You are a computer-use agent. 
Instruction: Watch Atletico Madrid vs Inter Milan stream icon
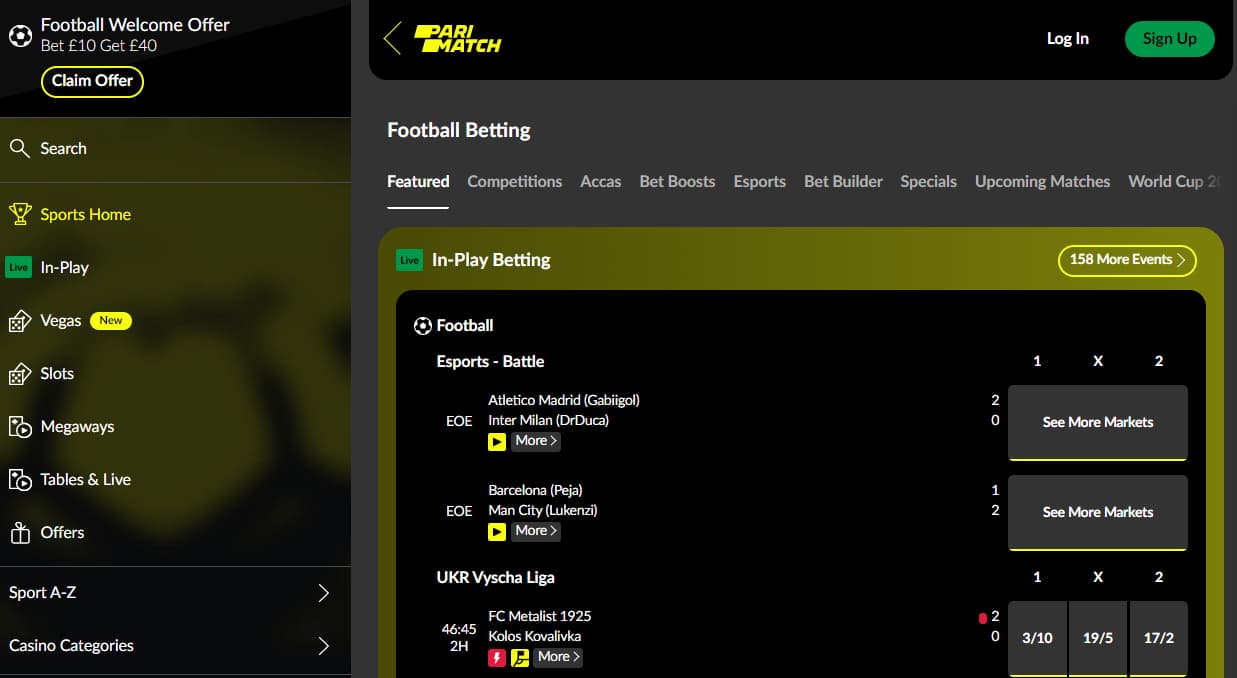point(497,441)
